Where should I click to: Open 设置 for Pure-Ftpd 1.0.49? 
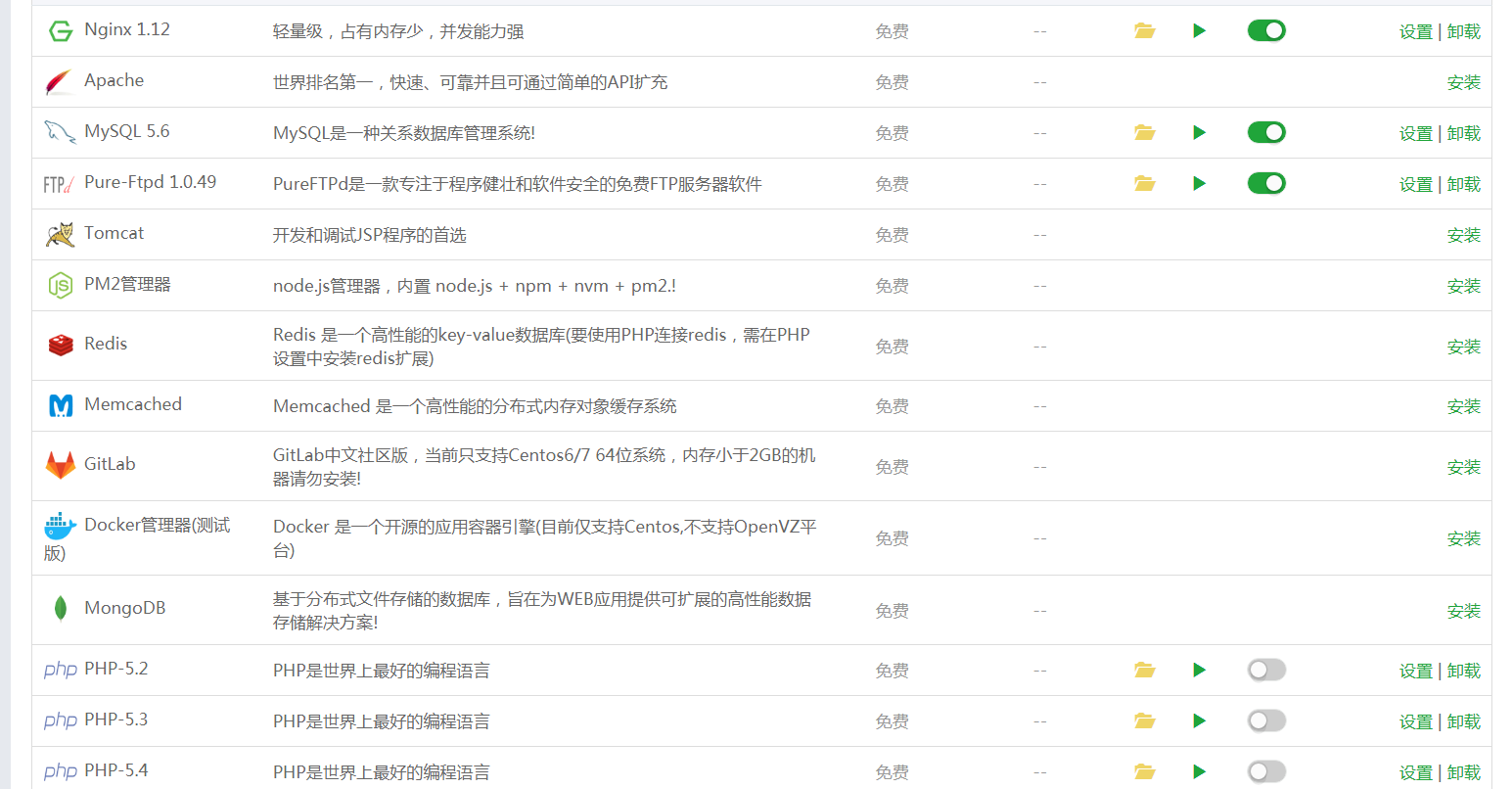(x=1416, y=185)
